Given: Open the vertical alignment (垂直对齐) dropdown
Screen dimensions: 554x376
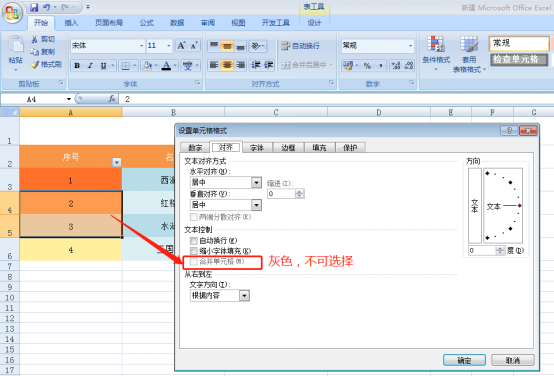Looking at the screenshot, I should click(x=257, y=205).
